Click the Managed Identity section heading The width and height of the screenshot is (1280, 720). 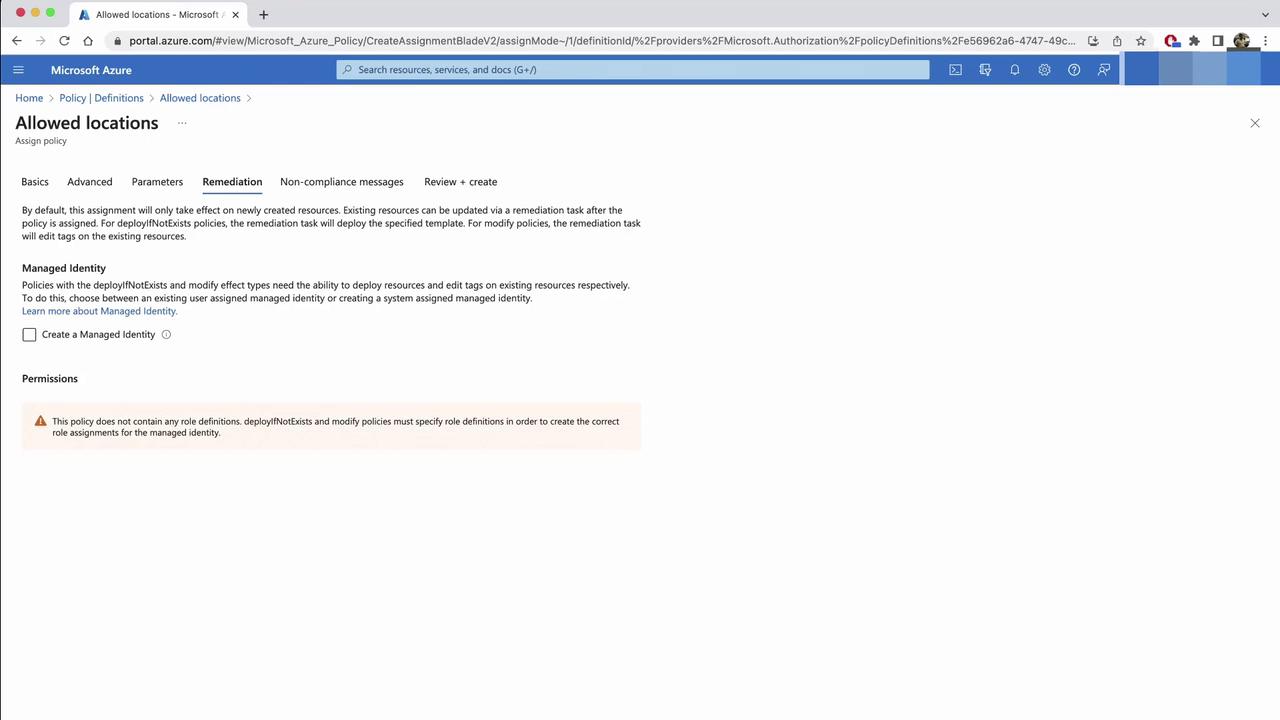pyautogui.click(x=64, y=268)
